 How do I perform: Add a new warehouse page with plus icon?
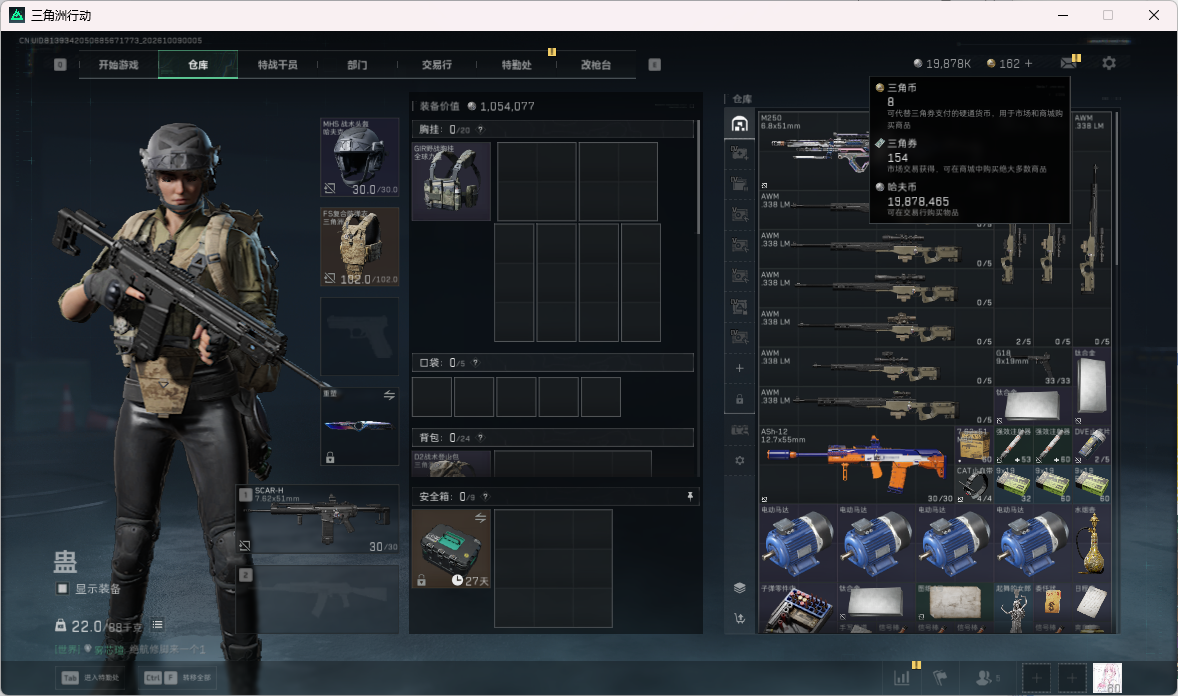pos(739,368)
